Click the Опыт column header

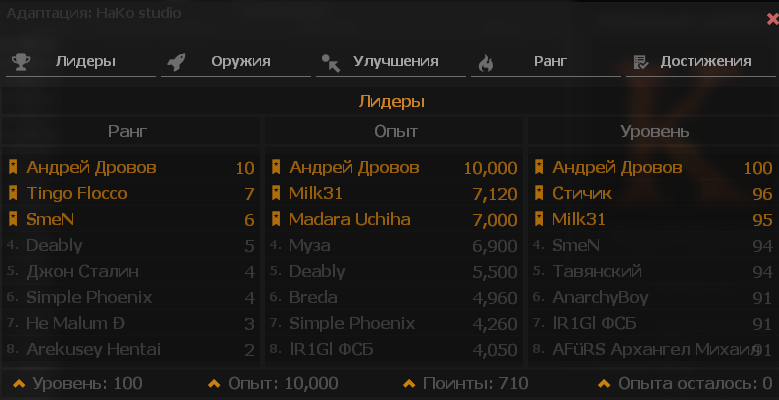click(x=395, y=131)
